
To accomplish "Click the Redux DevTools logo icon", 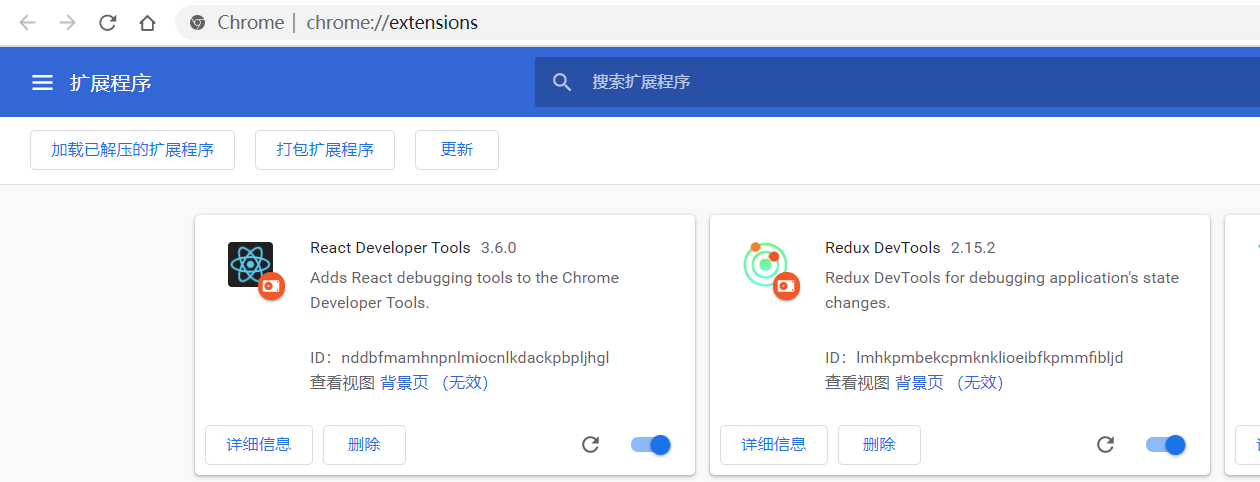I will click(766, 264).
